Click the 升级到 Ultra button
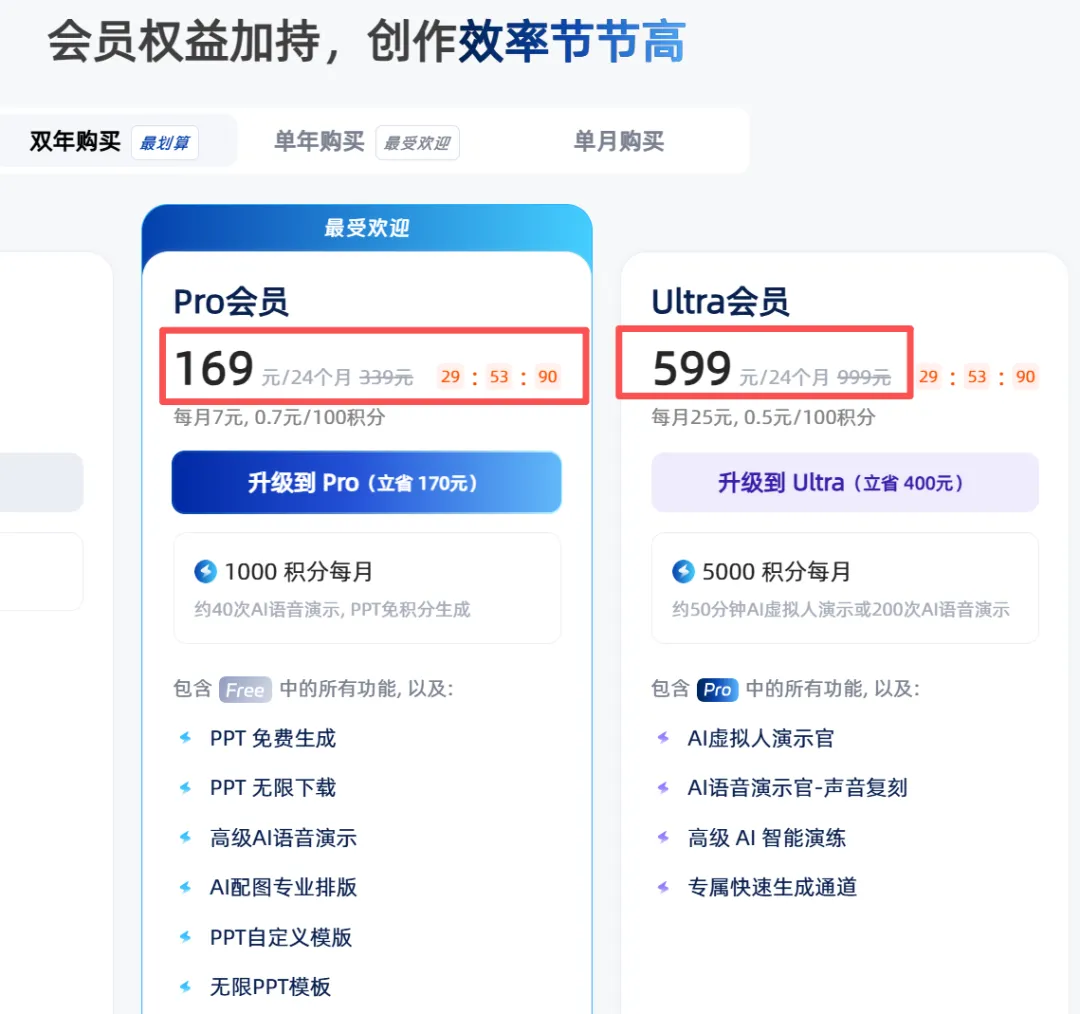Image resolution: width=1080 pixels, height=1014 pixels. tap(844, 482)
